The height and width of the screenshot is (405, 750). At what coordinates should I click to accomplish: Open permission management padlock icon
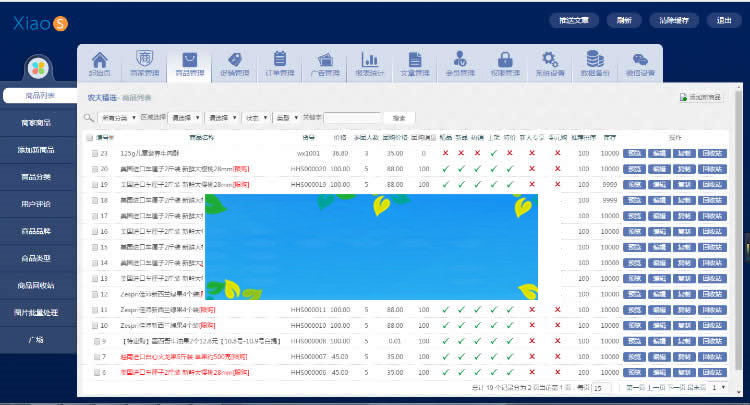[x=504, y=60]
